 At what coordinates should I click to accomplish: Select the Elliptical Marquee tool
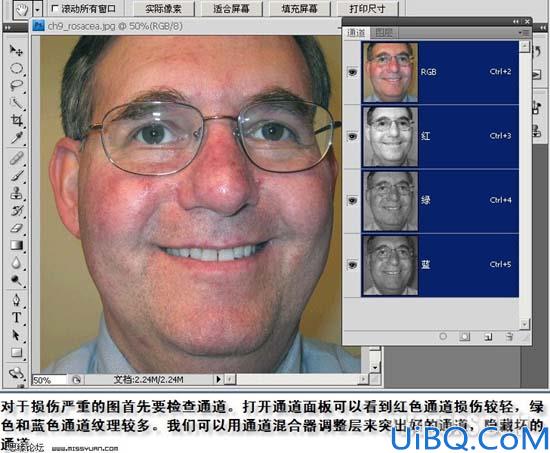[16, 68]
